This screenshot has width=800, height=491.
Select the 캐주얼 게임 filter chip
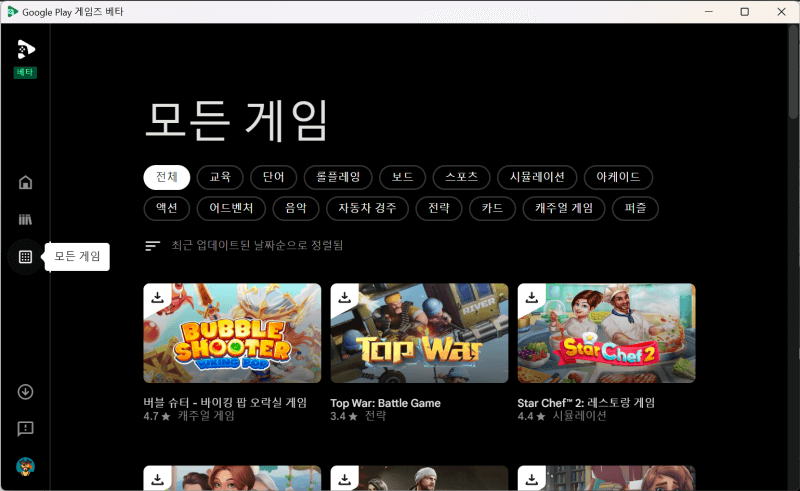coord(564,208)
